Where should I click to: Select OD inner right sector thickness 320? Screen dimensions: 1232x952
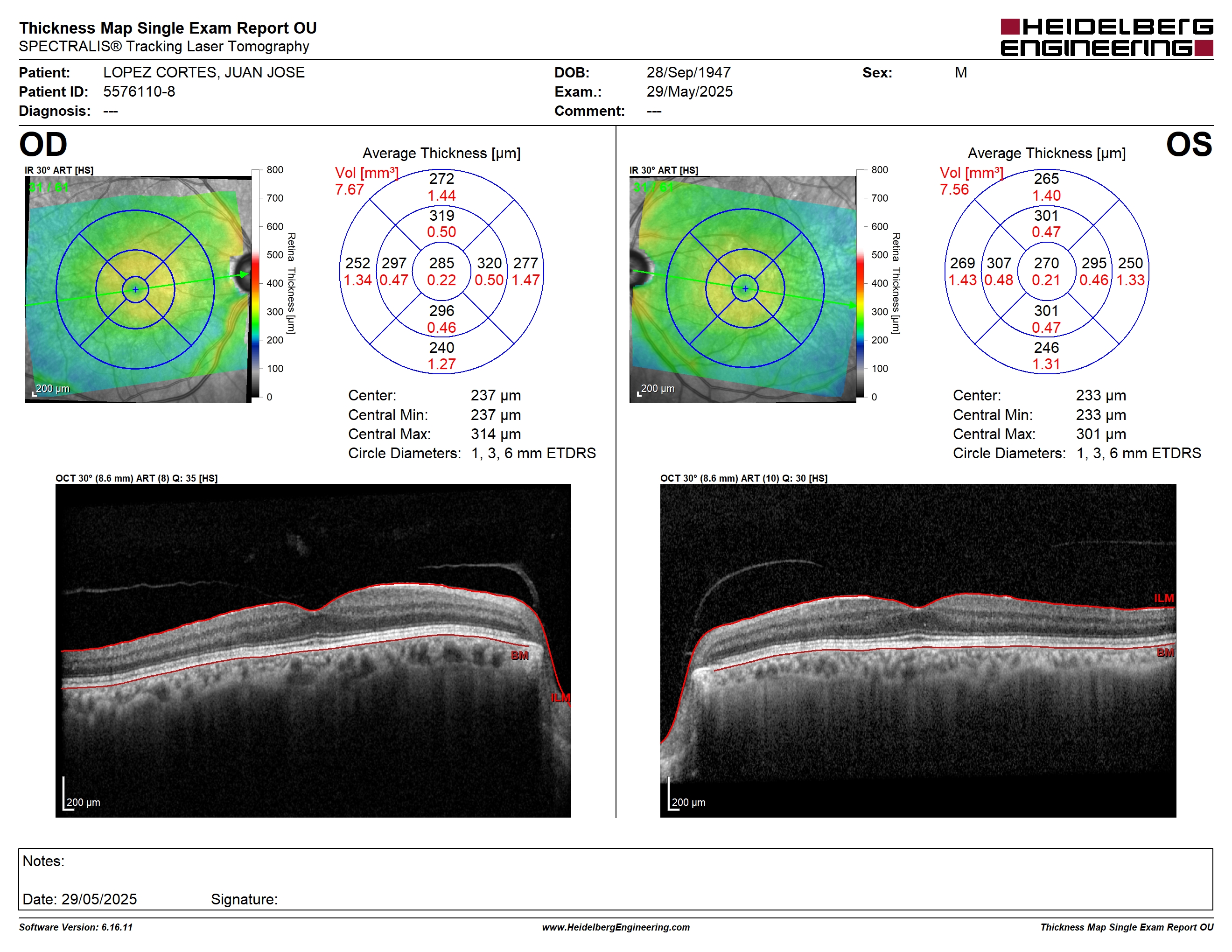489,263
